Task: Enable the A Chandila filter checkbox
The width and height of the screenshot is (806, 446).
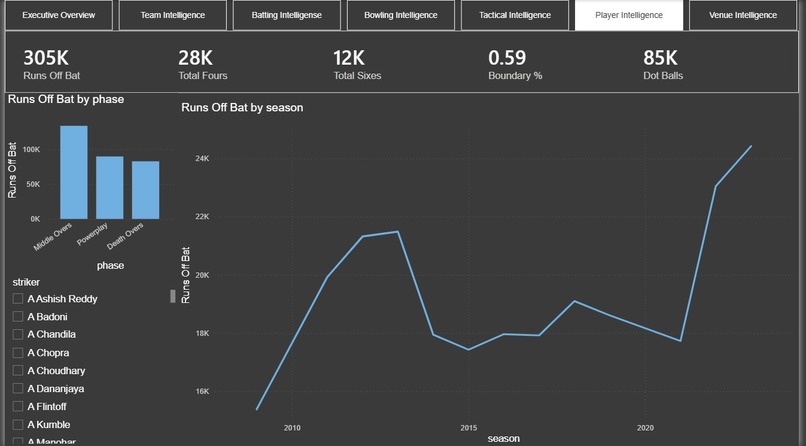Action: point(18,334)
